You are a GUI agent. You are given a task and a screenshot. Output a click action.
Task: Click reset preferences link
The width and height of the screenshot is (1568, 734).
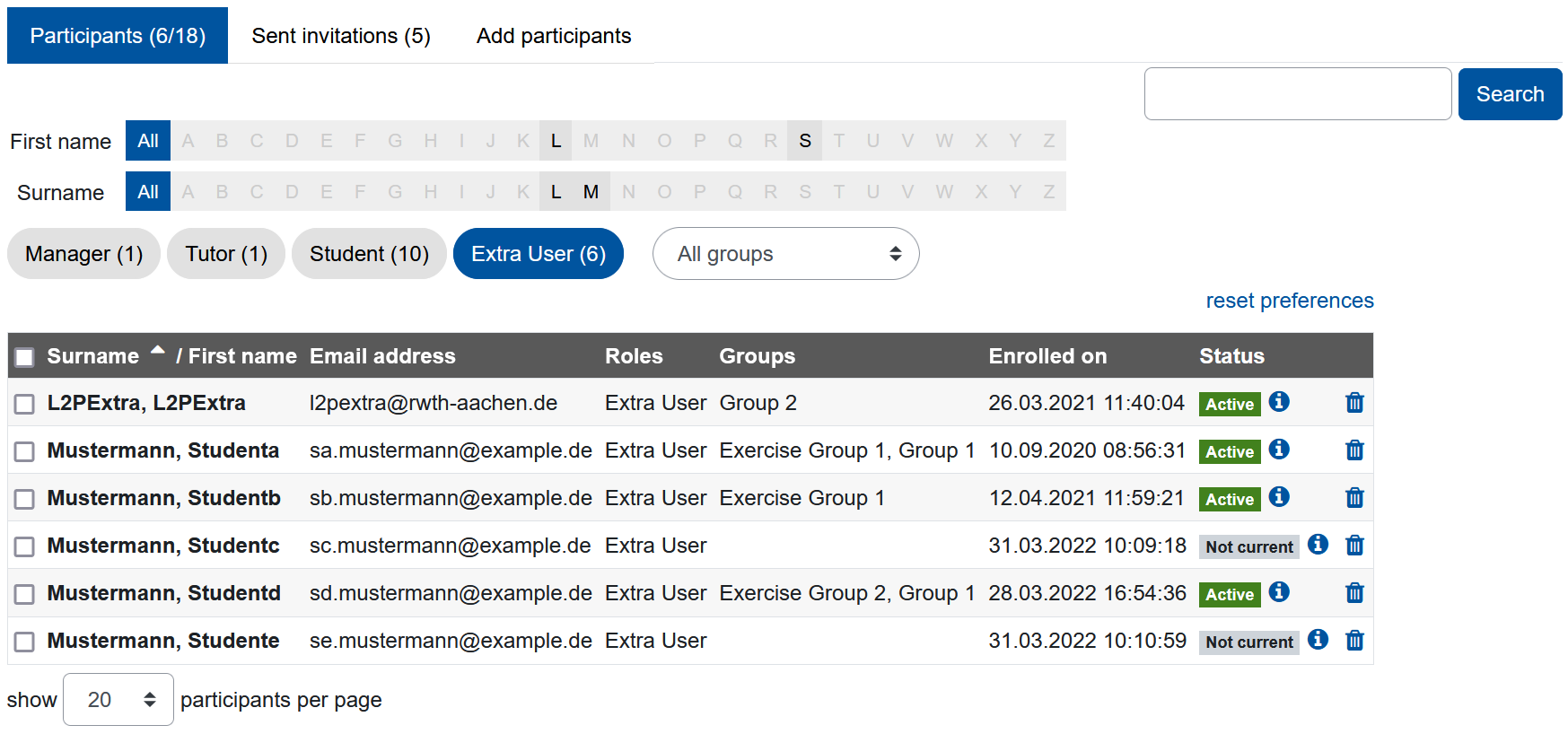coord(1290,301)
